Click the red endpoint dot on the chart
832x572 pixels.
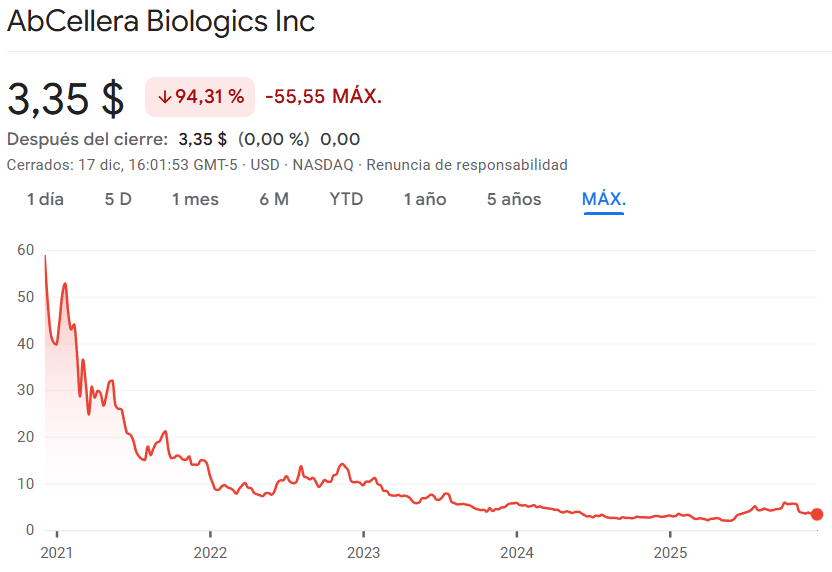point(817,514)
